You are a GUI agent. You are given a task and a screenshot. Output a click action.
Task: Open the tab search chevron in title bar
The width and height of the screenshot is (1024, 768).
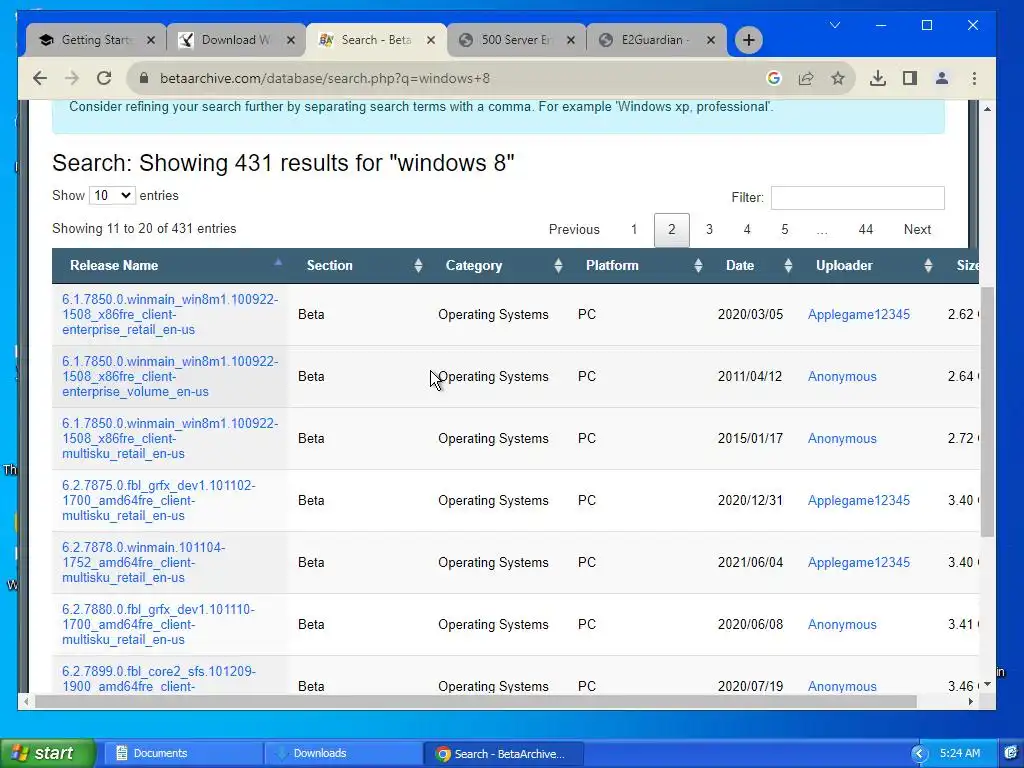point(835,25)
